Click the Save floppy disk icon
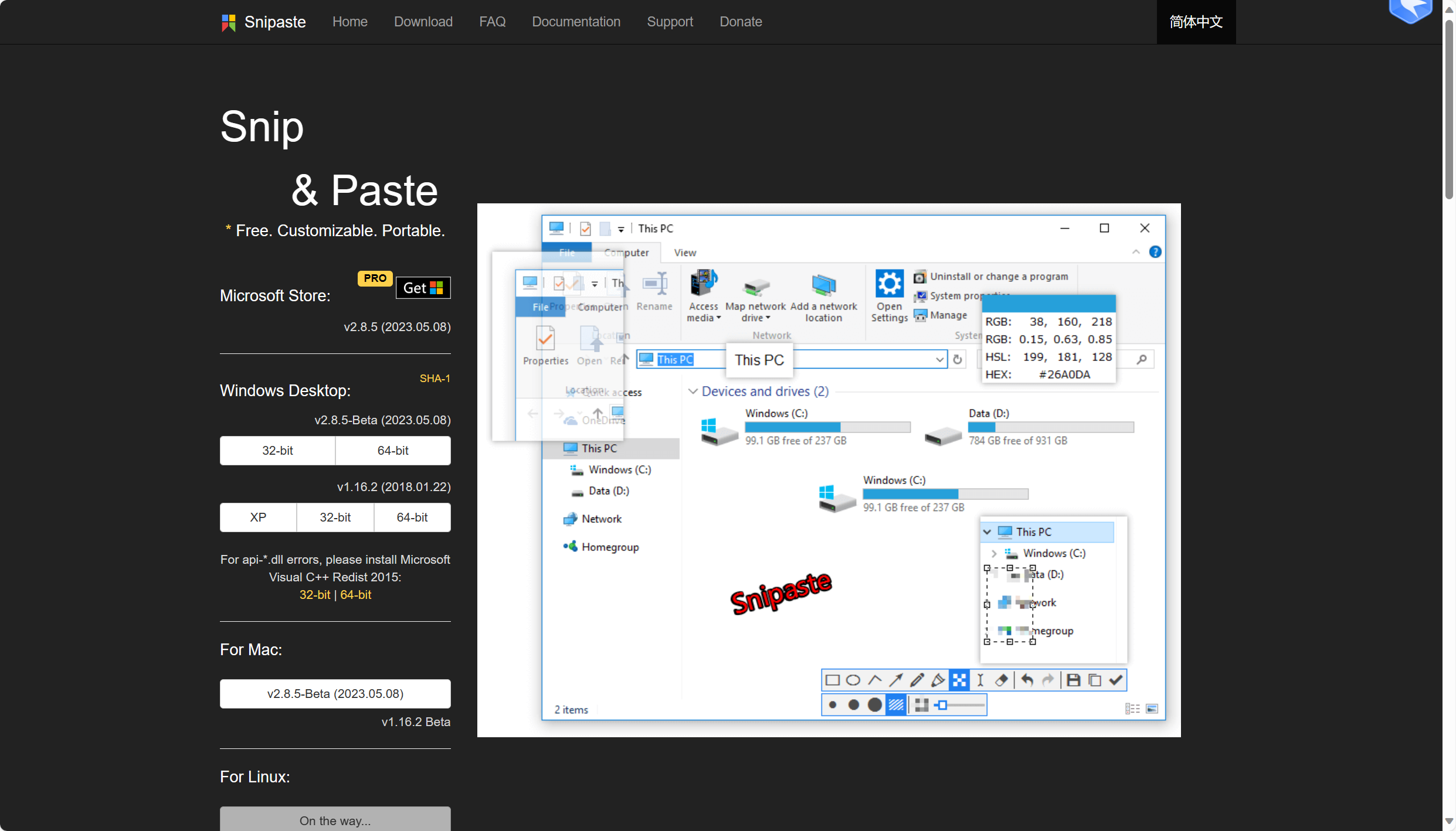 [1073, 680]
